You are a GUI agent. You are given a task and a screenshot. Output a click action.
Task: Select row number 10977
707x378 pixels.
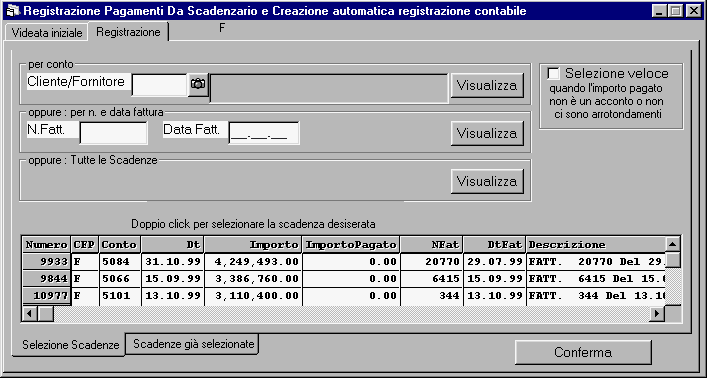[x=46, y=296]
